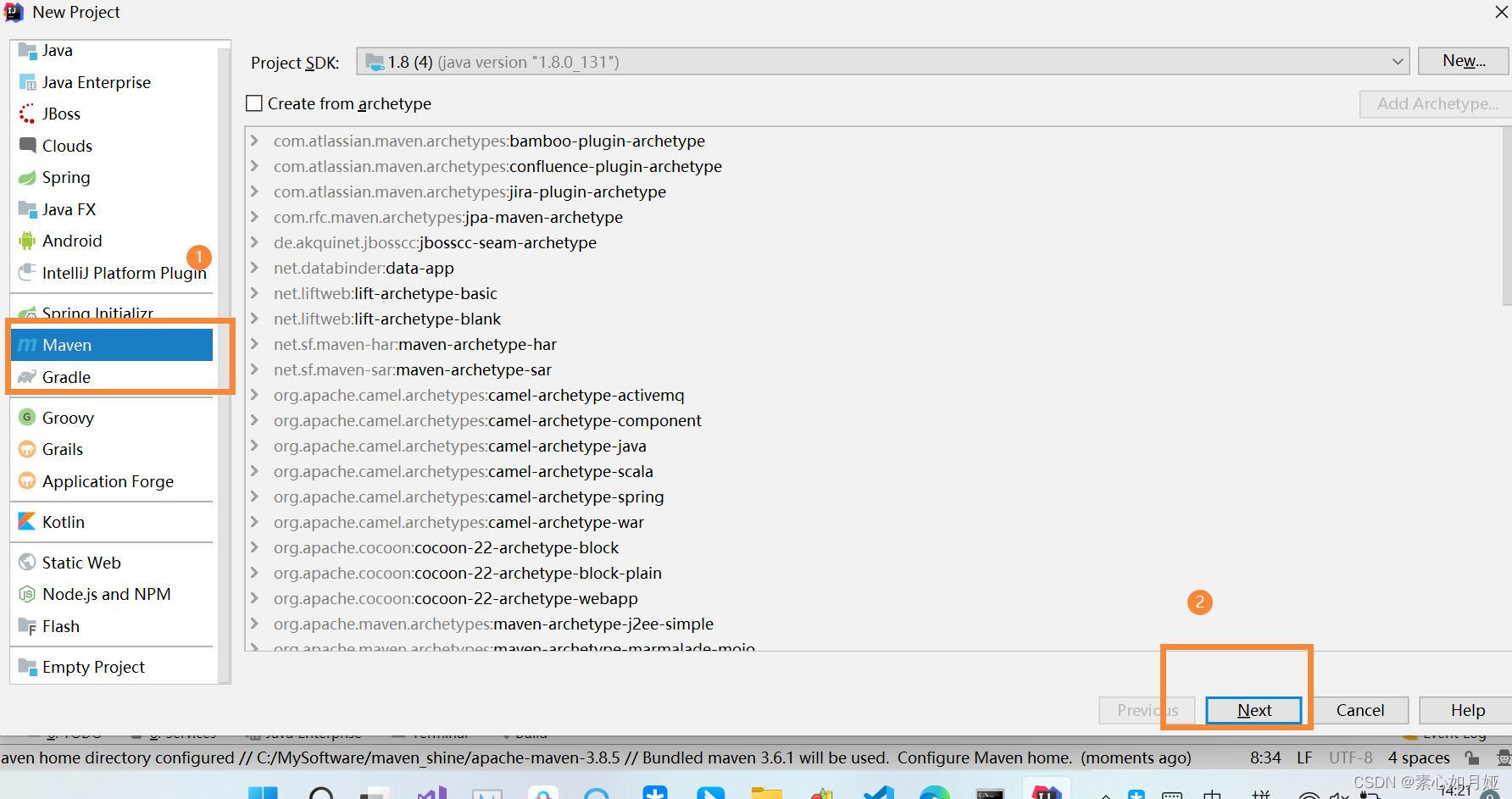This screenshot has height=799, width=1512.
Task: Select the JBoss icon in sidebar
Action: pos(27,114)
